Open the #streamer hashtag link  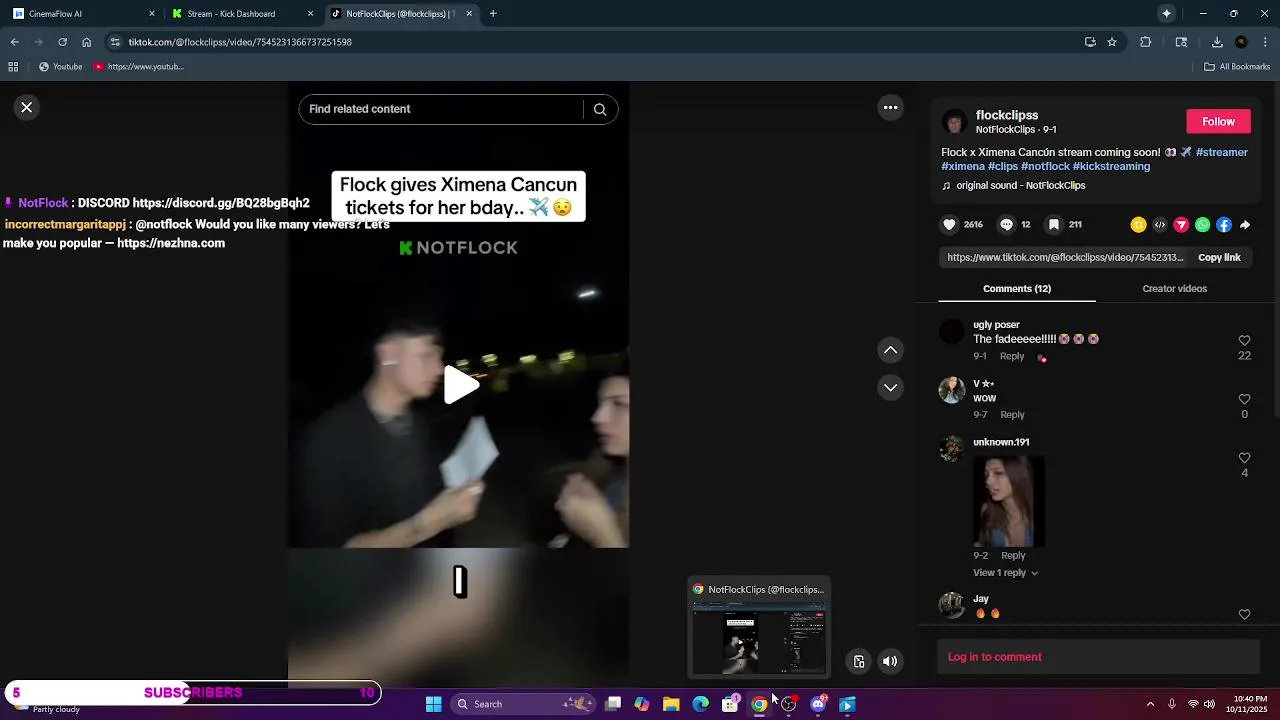coord(1222,152)
